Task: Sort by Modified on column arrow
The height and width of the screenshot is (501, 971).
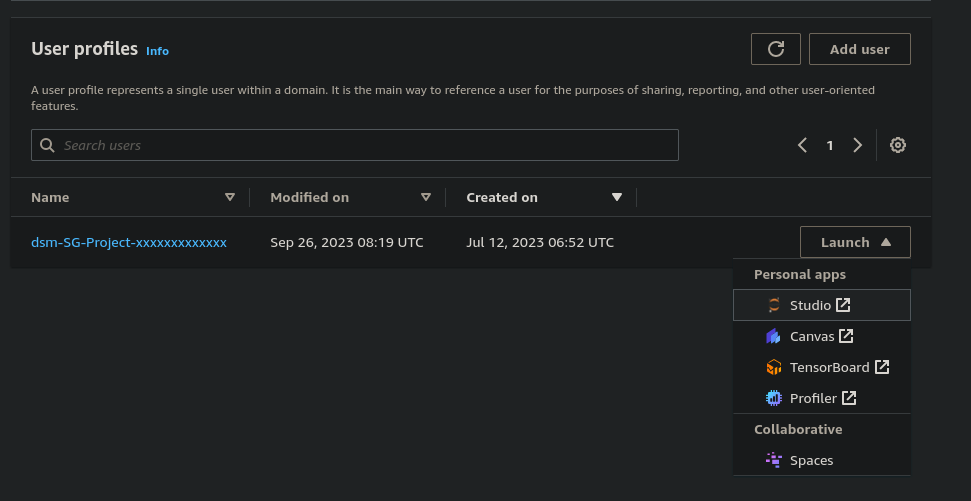Action: (425, 197)
